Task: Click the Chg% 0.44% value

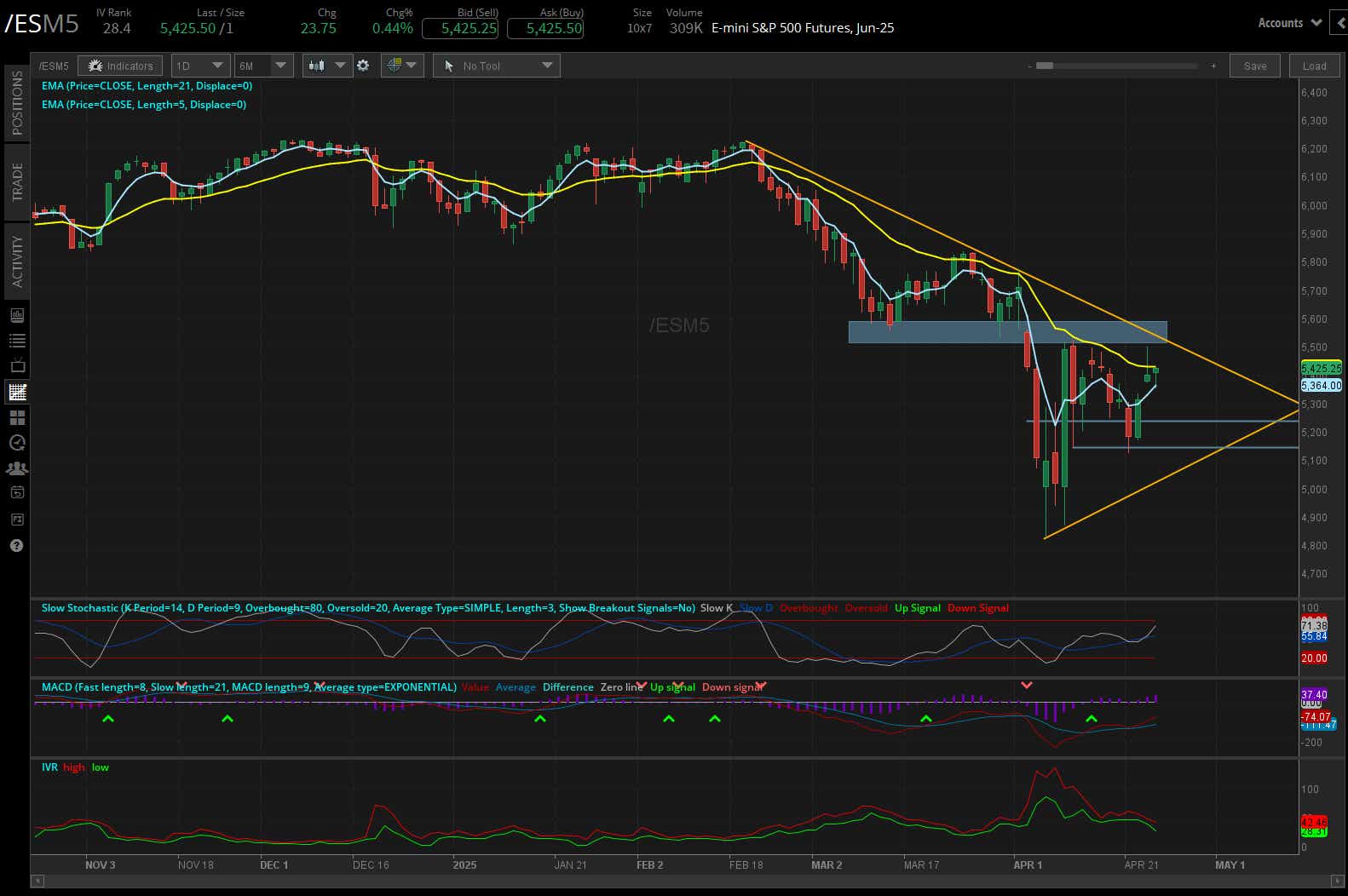Action: [x=393, y=28]
